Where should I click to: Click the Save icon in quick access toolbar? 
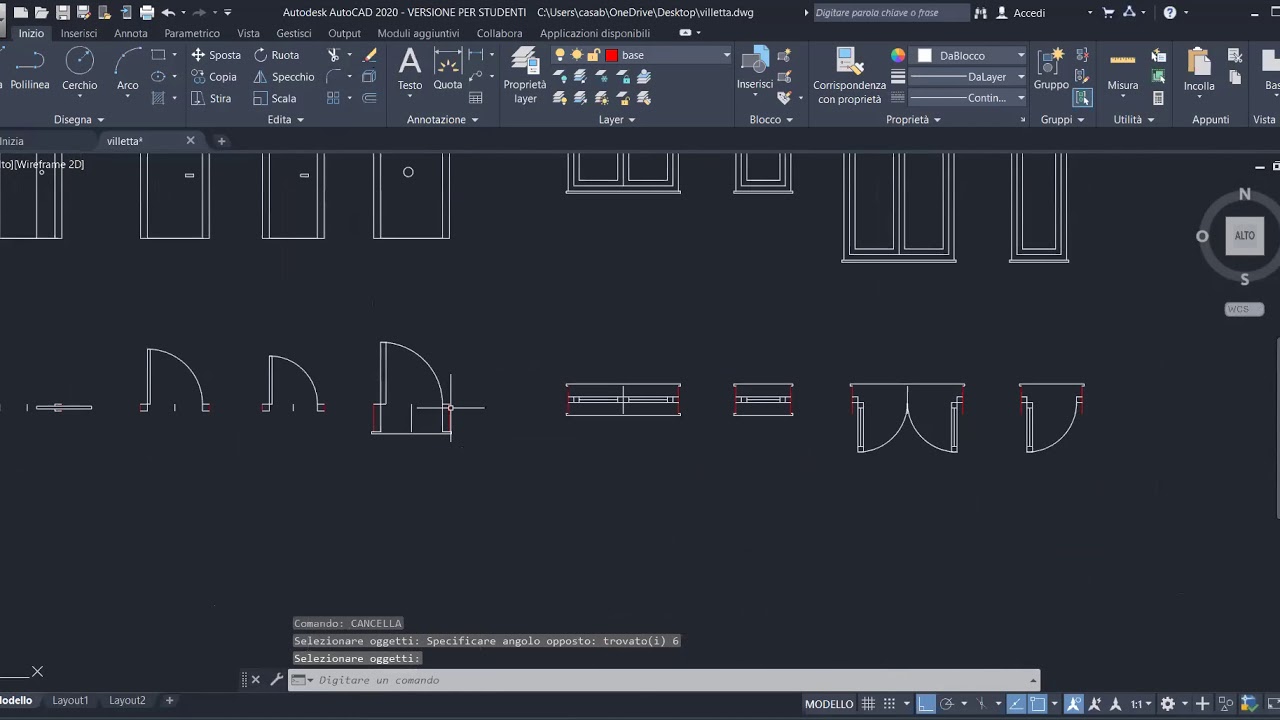[63, 13]
